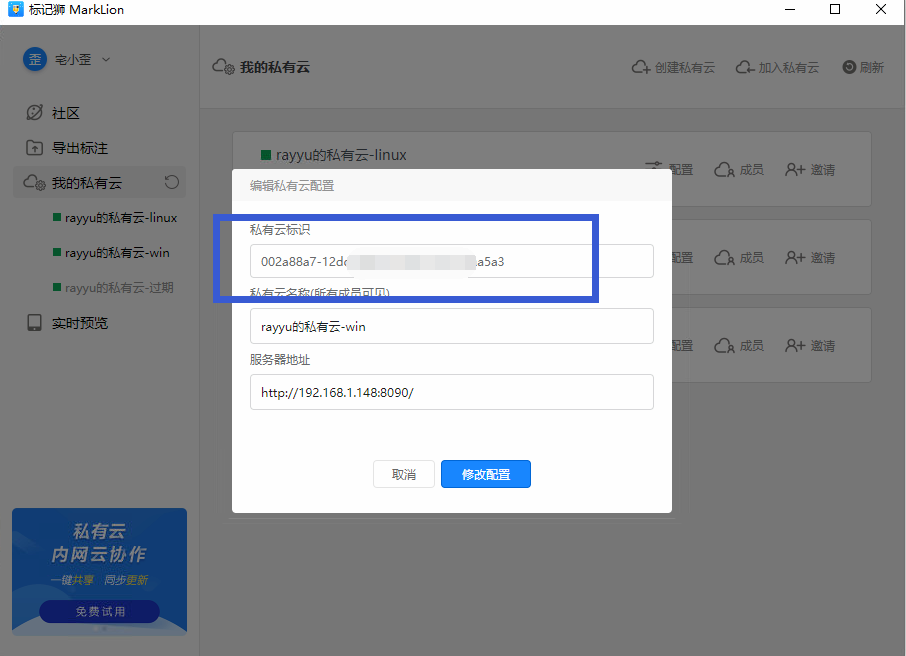Open 成员 on the middle private cloud card

pyautogui.click(x=739, y=258)
